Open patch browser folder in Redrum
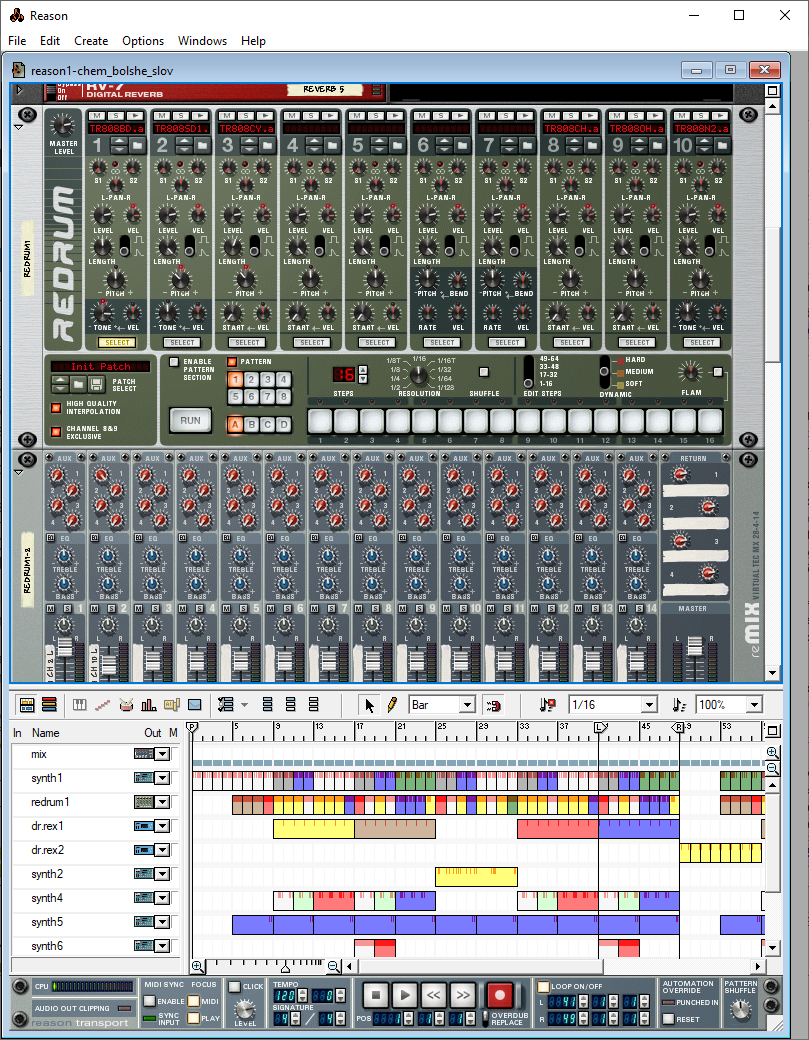The image size is (809, 1040). 77,383
